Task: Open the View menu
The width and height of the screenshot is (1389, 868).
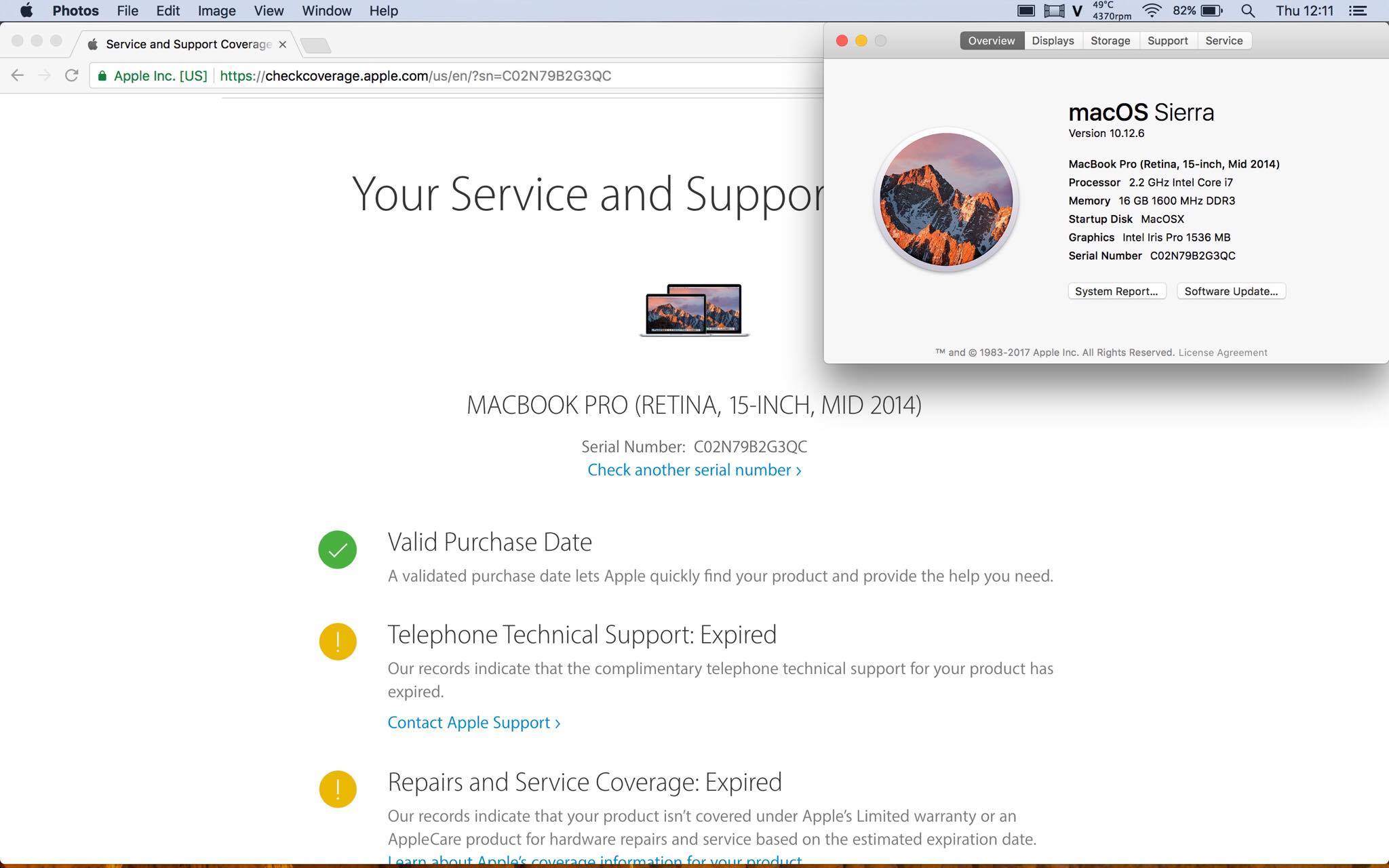Action: 269,11
